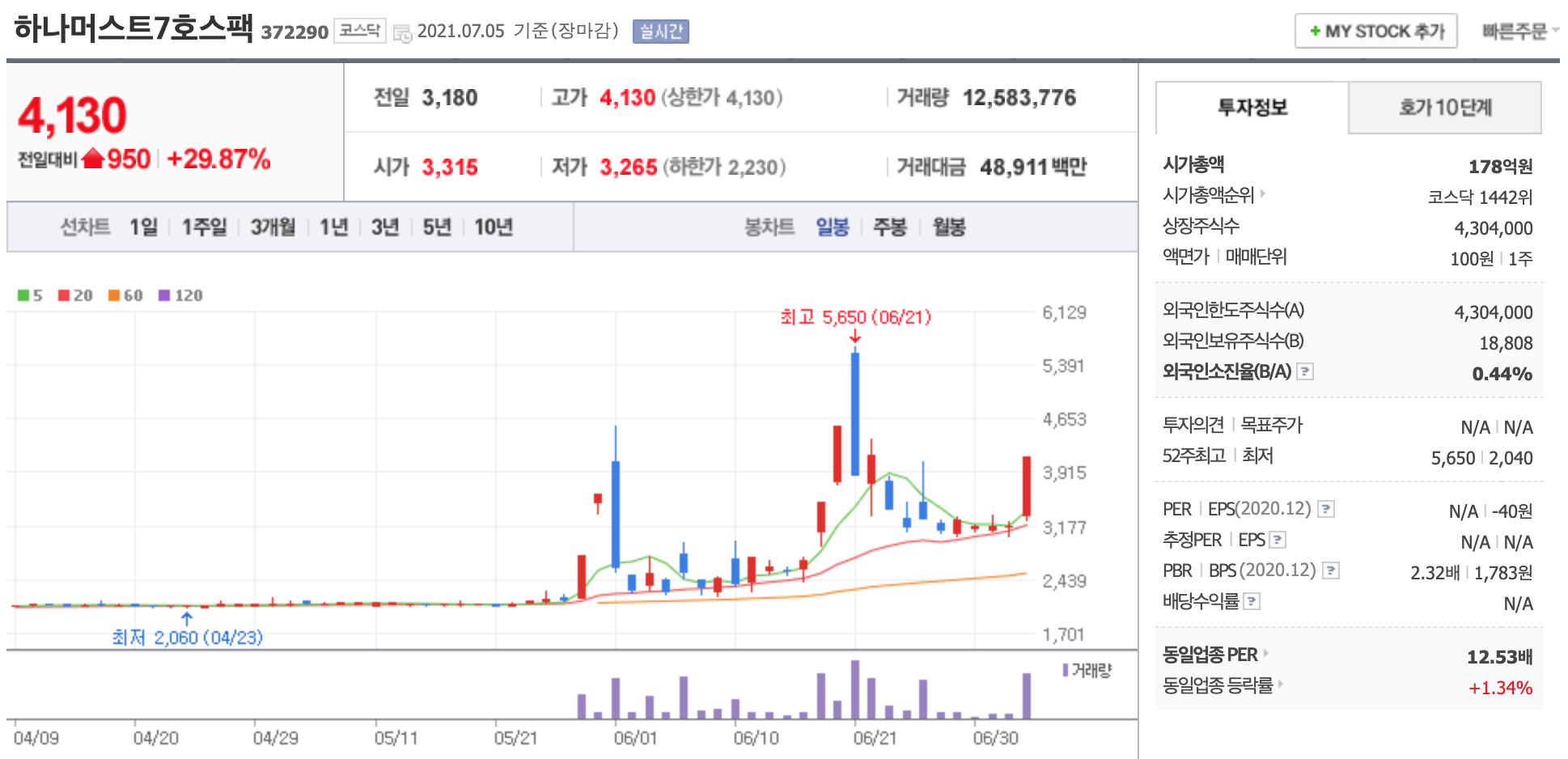
Task: Click the 코스닥 market badge
Action: point(360,31)
